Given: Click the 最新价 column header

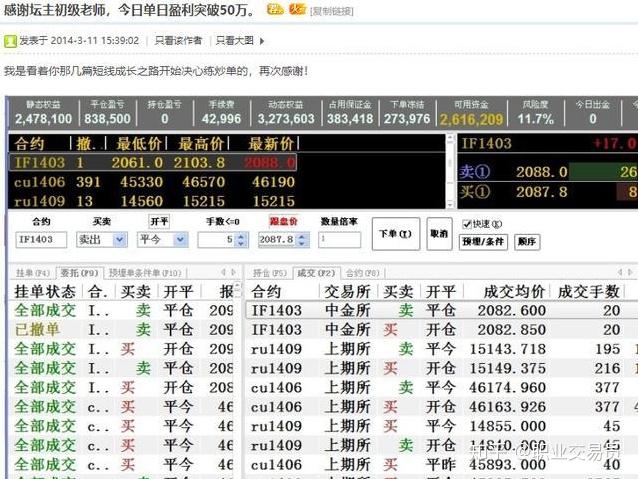Looking at the screenshot, I should pos(271,144).
